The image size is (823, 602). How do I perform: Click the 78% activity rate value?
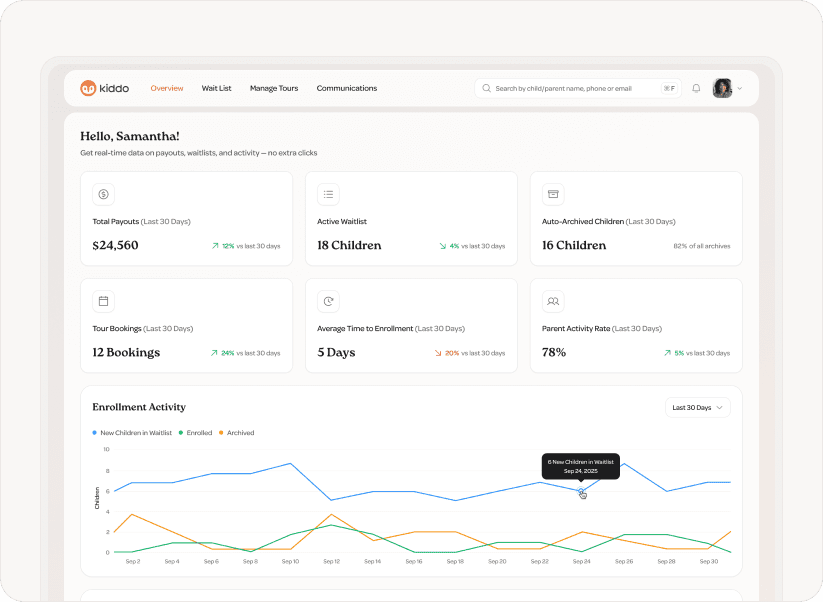pyautogui.click(x=554, y=352)
